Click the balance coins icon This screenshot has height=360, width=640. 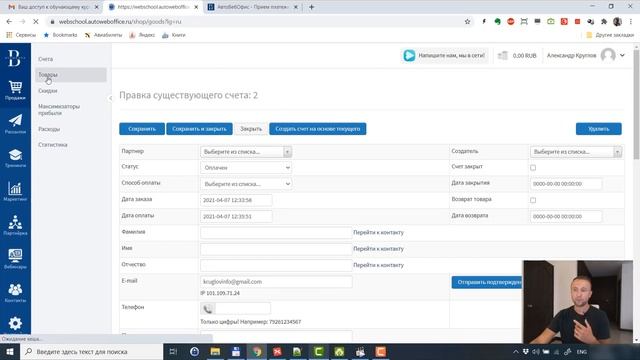click(x=503, y=56)
